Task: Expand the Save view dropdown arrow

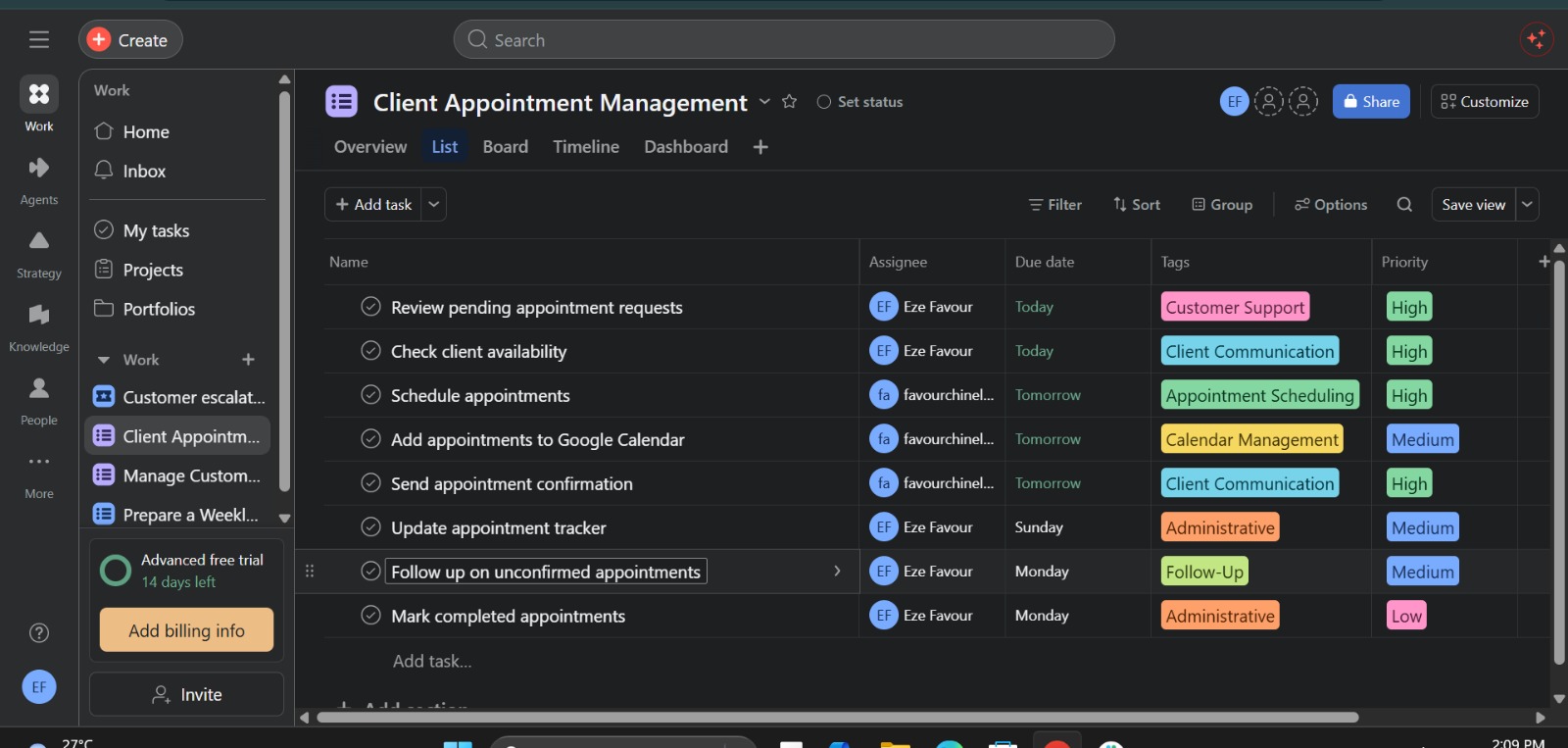Action: [1527, 204]
